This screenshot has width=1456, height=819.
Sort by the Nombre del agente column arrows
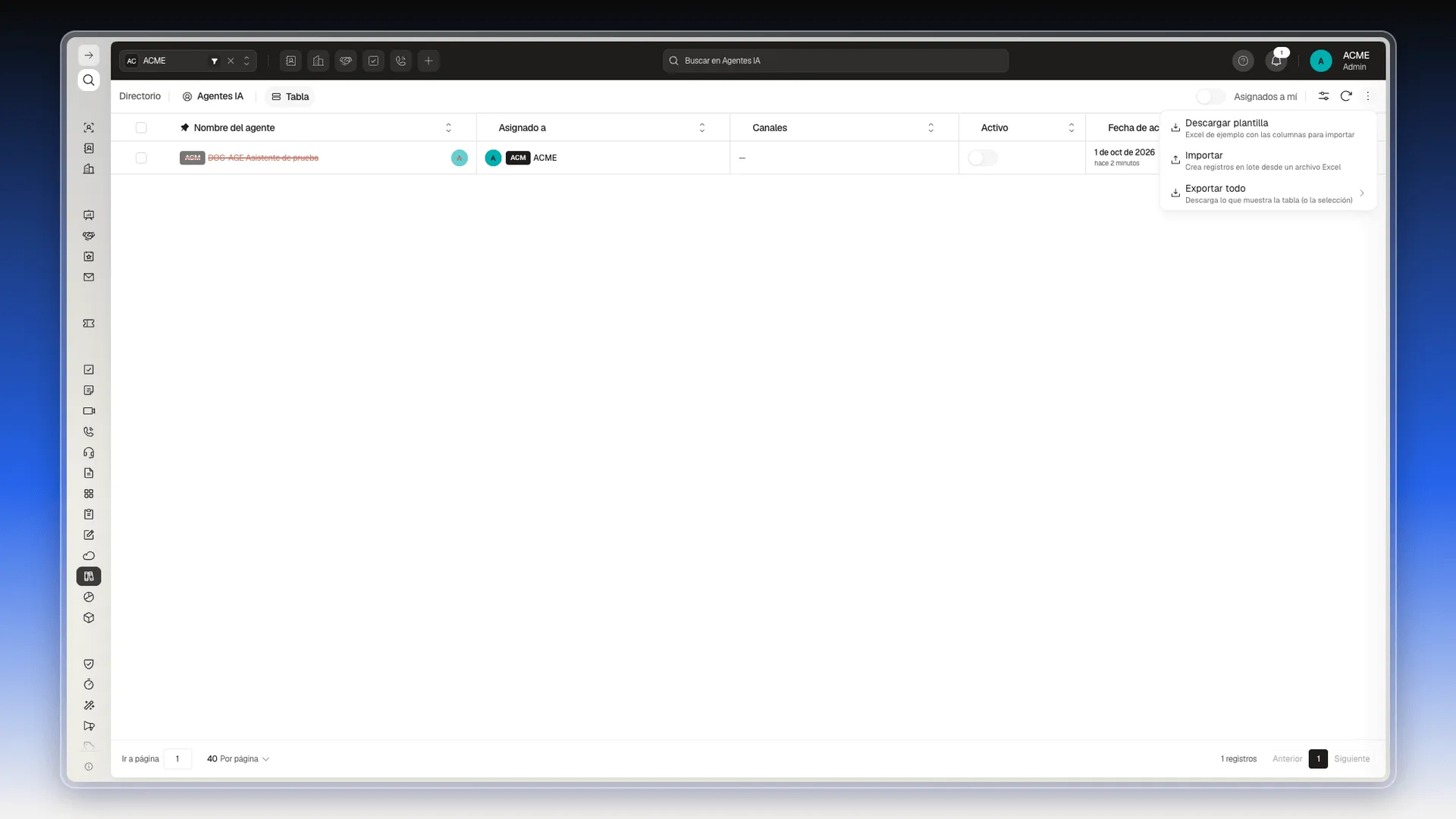[x=448, y=127]
